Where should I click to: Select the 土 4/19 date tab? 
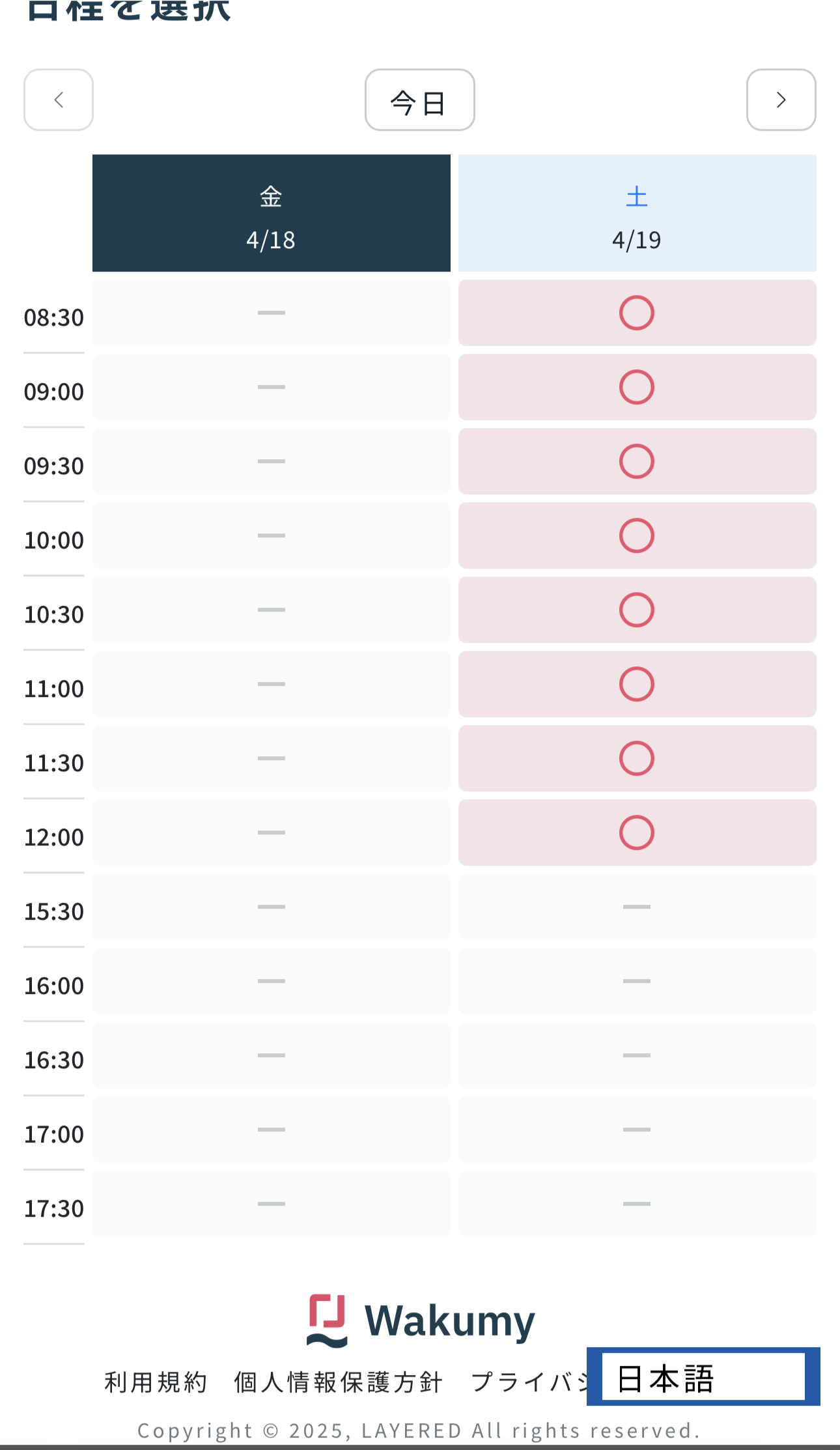pos(637,213)
